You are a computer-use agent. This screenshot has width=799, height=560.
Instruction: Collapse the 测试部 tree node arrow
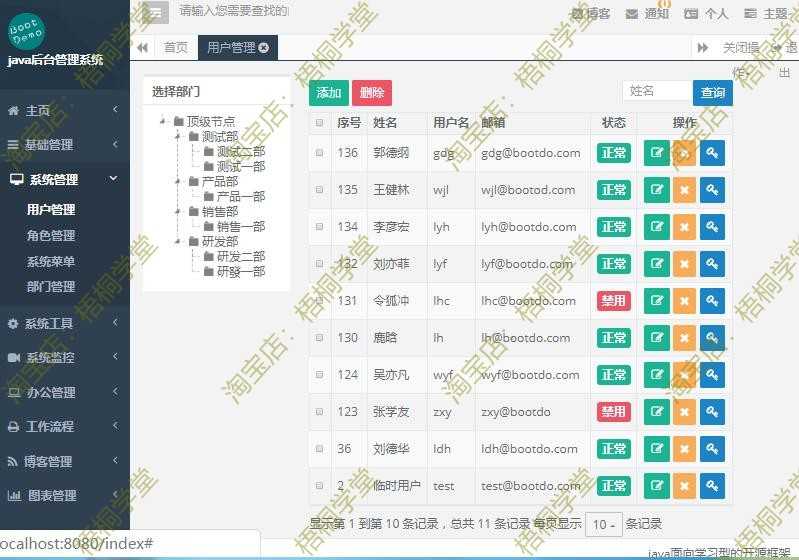[x=178, y=137]
